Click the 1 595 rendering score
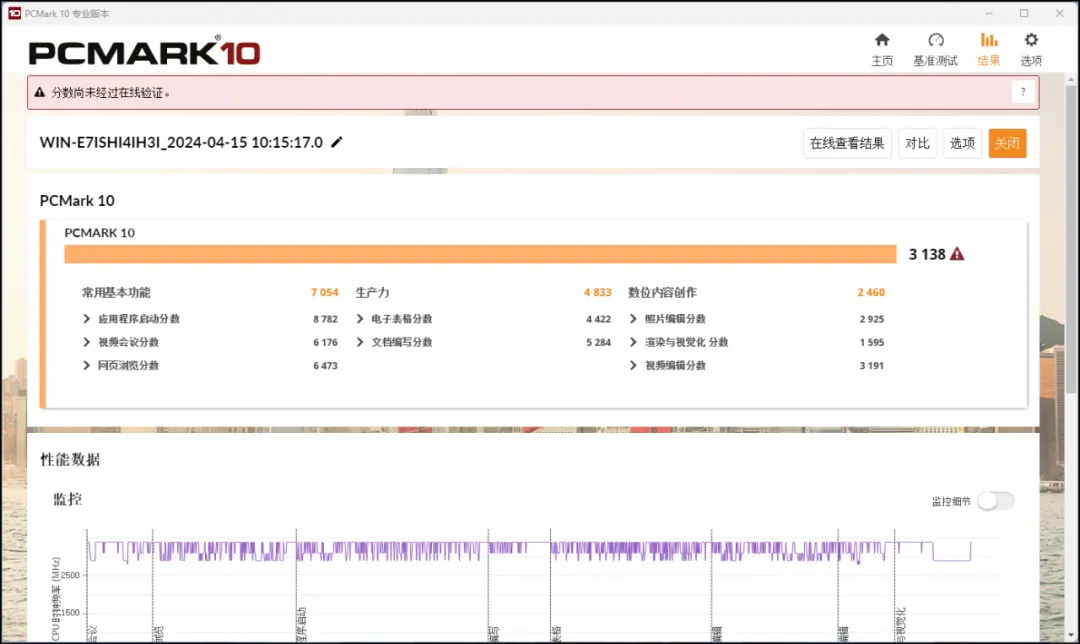This screenshot has width=1080, height=644. pos(871,342)
